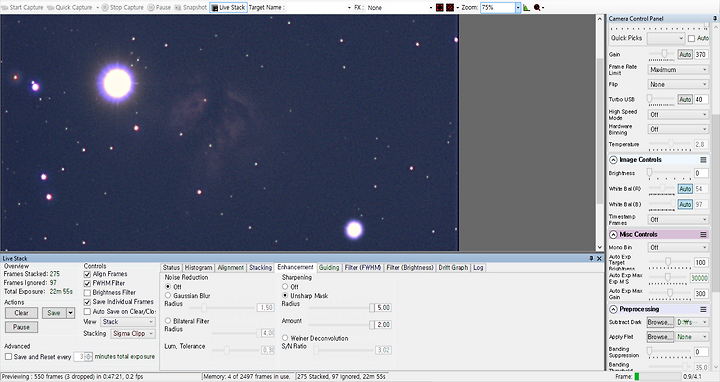This screenshot has height=382, width=720.
Task: Switch to the Log tab
Action: click(478, 268)
